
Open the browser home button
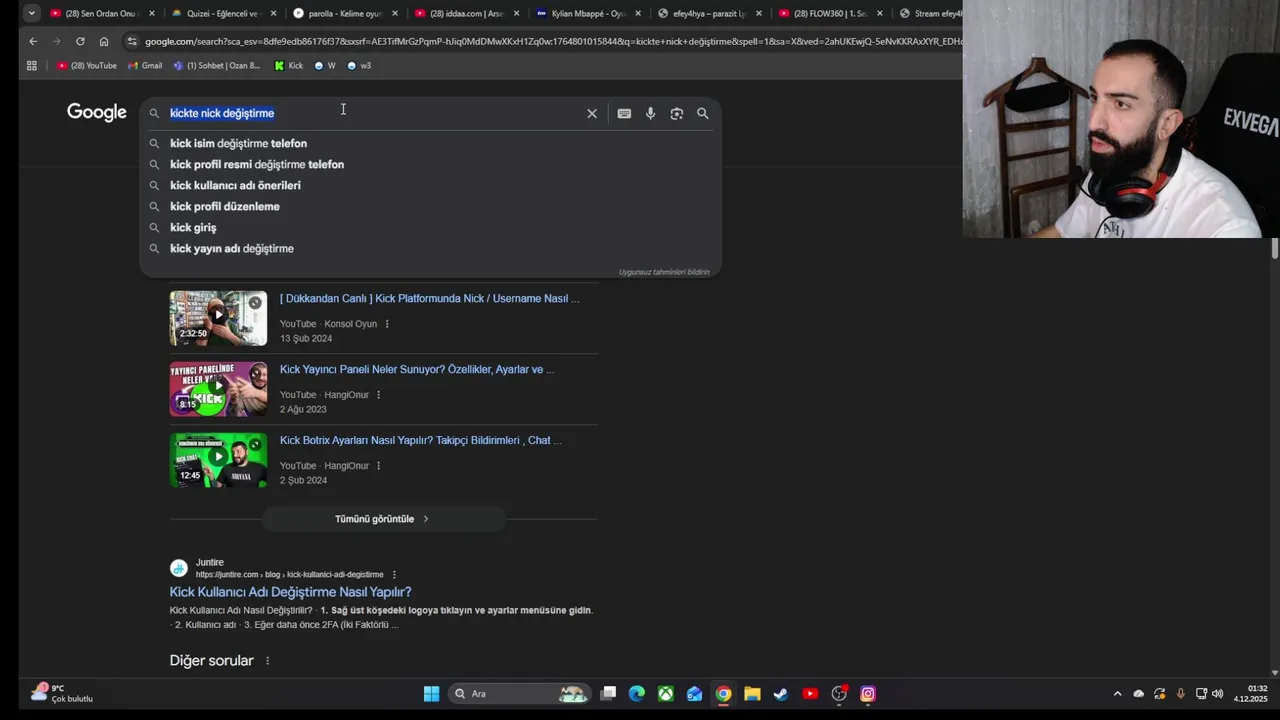click(x=104, y=41)
